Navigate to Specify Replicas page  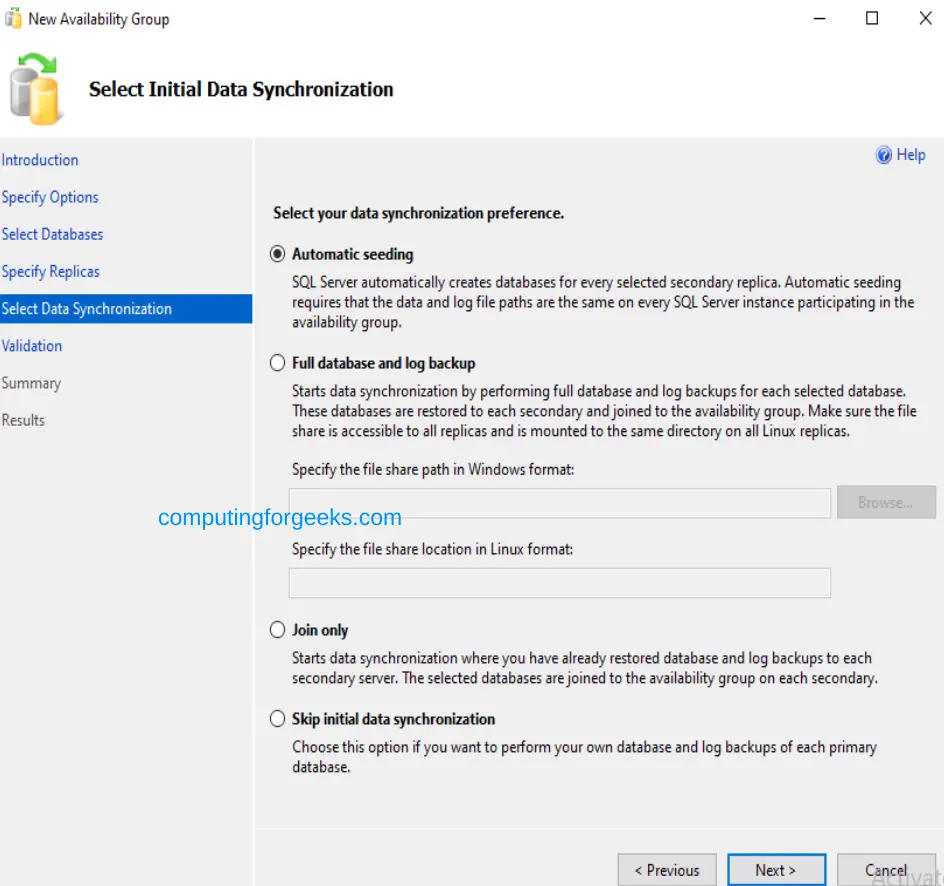51,271
